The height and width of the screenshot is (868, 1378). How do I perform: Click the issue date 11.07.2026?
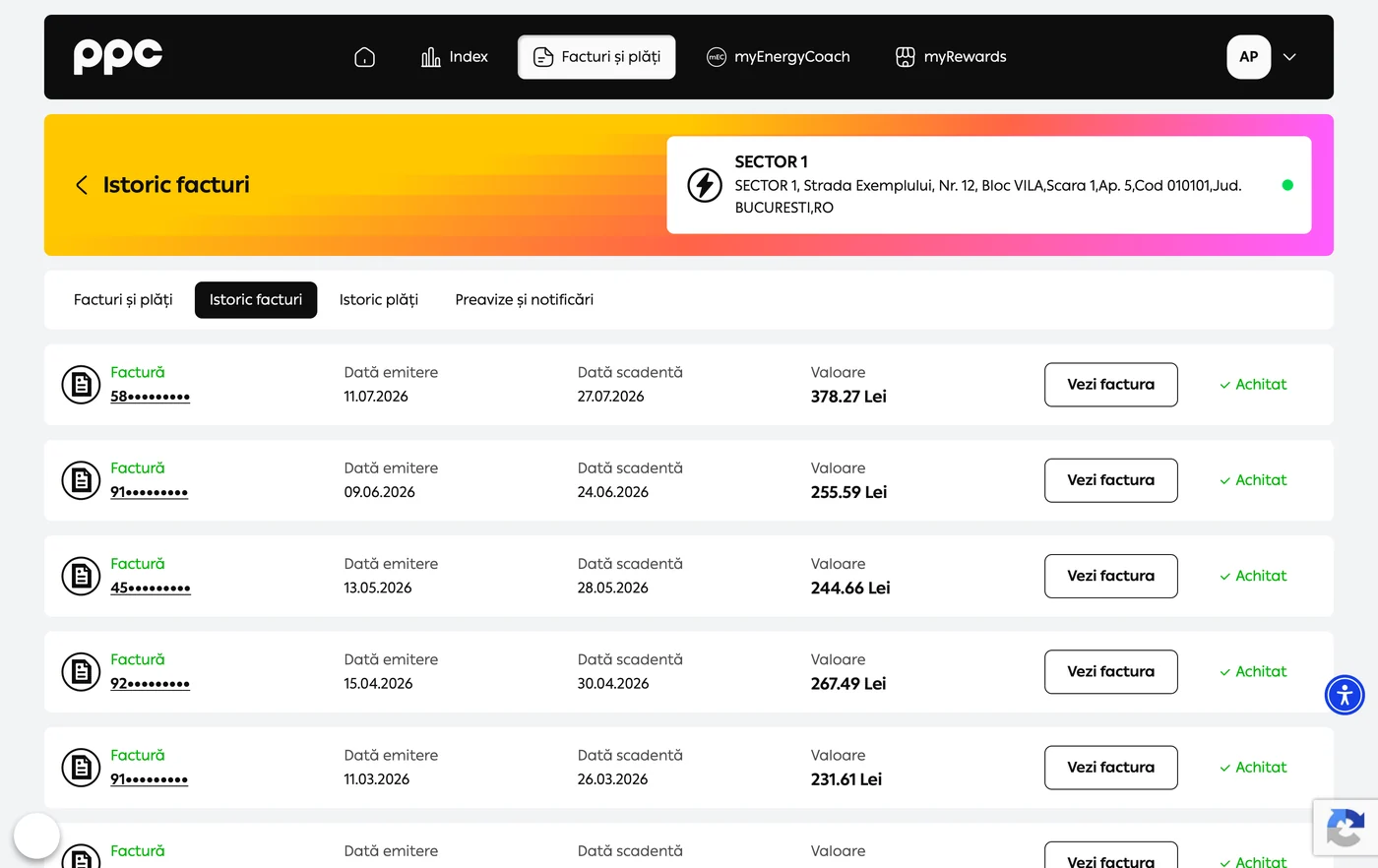(376, 397)
